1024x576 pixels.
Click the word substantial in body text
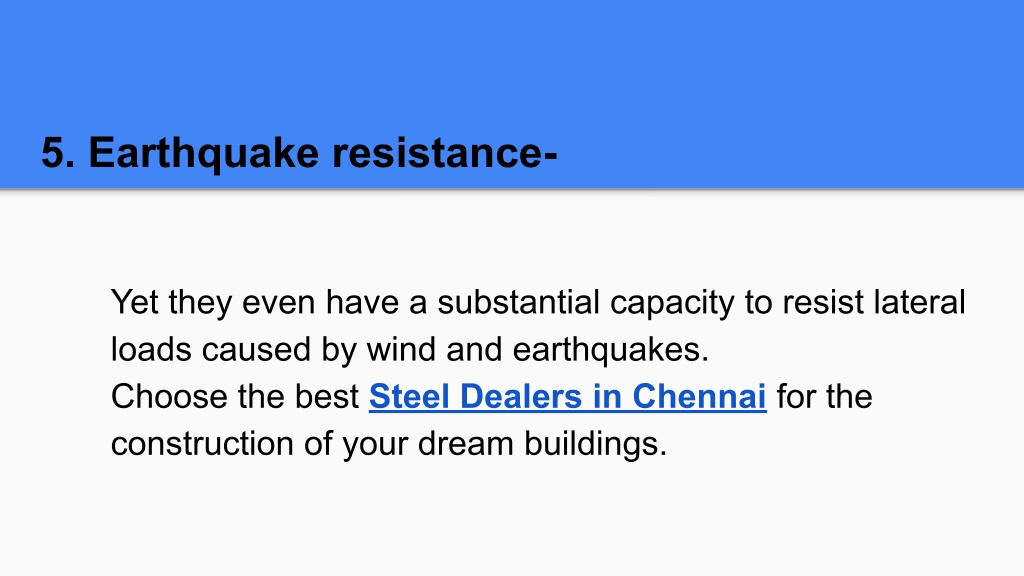[x=519, y=302]
